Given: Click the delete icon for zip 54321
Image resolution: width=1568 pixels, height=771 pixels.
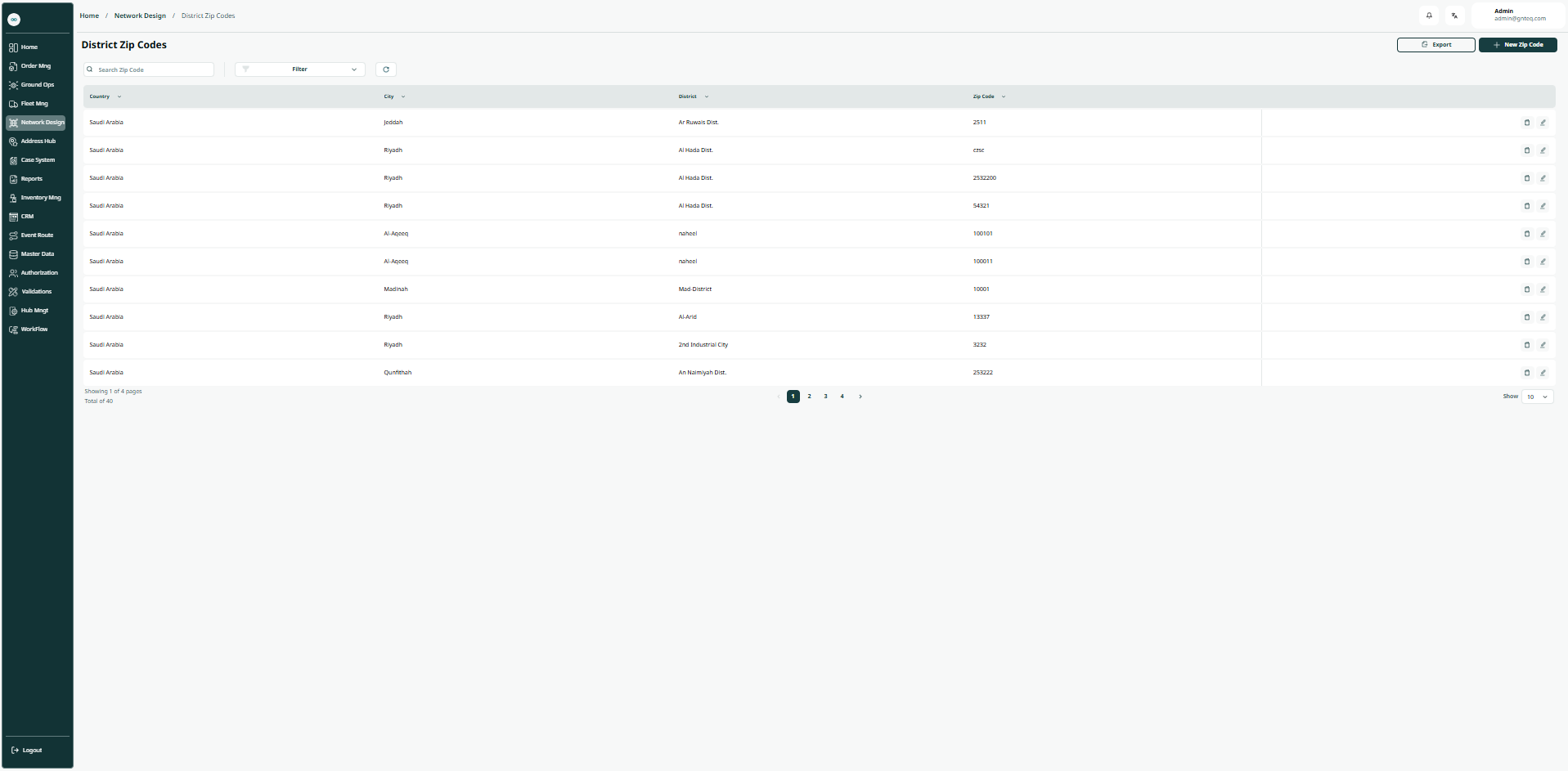Looking at the screenshot, I should [x=1526, y=206].
